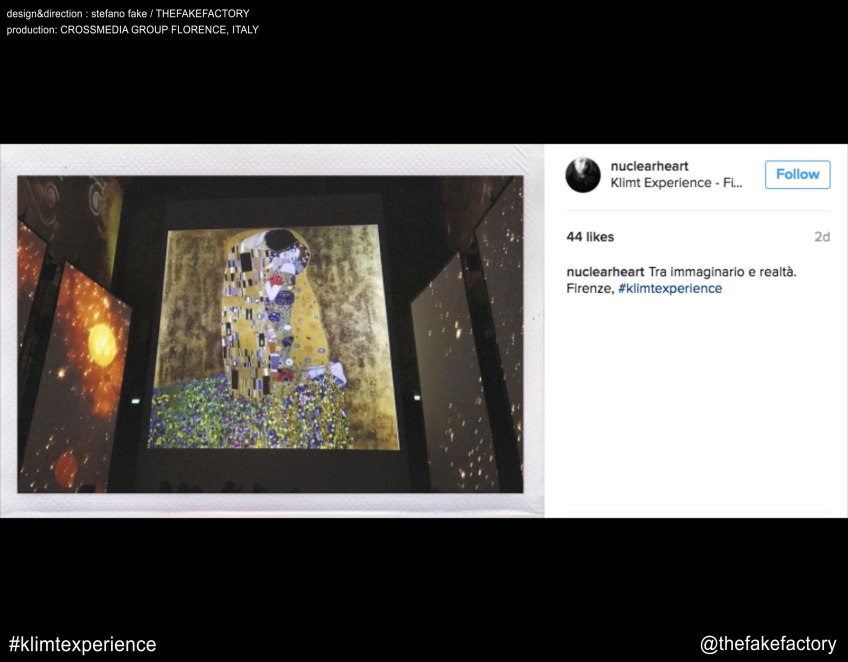848x662 pixels.
Task: View the 44 likes list
Action: [590, 237]
